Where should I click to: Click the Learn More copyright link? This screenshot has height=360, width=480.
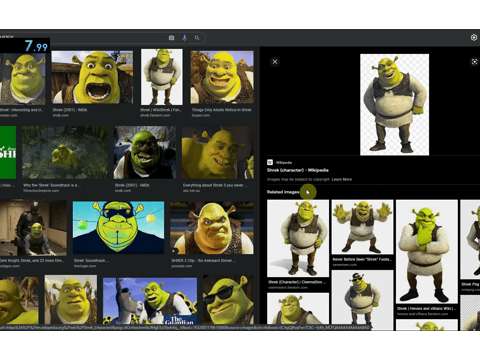pos(342,179)
